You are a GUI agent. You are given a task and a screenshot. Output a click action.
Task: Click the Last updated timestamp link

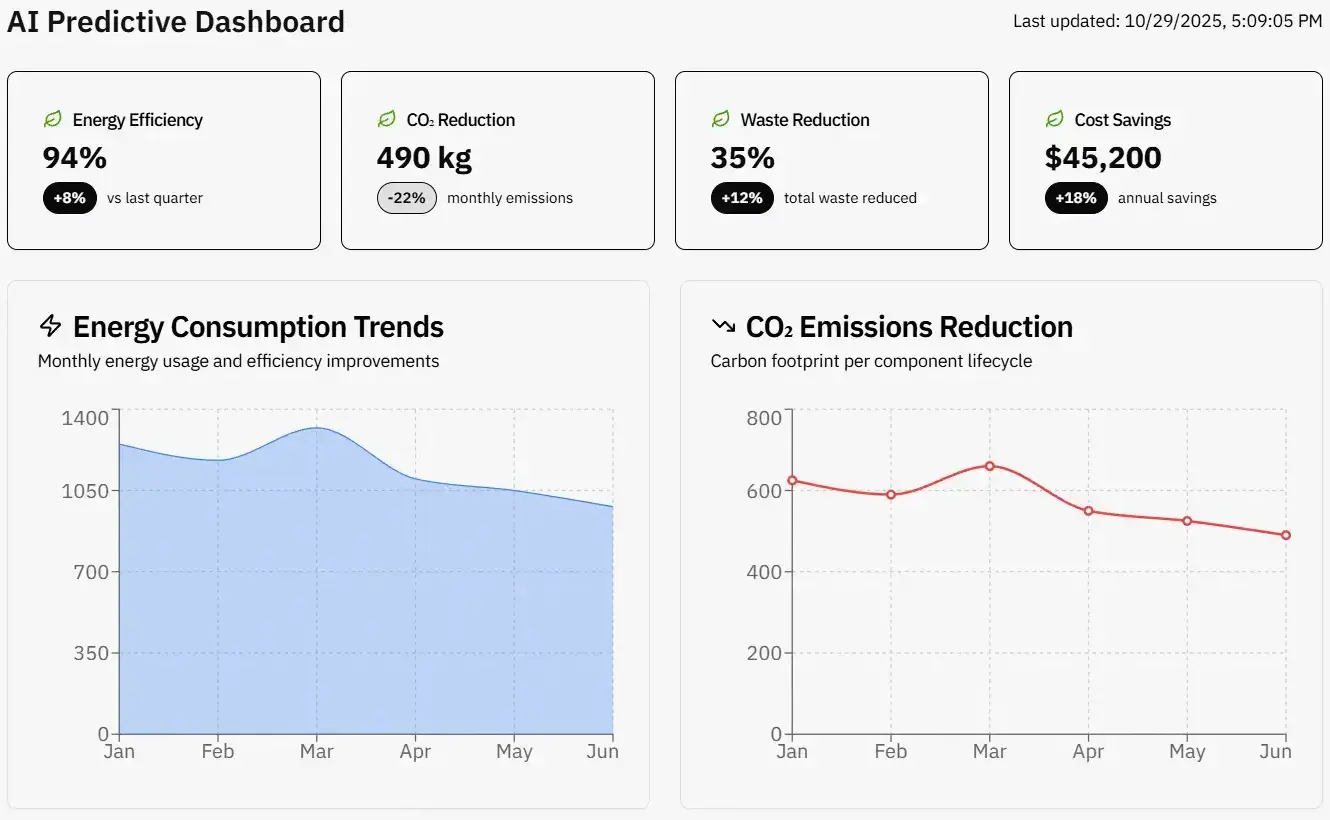coord(1166,20)
